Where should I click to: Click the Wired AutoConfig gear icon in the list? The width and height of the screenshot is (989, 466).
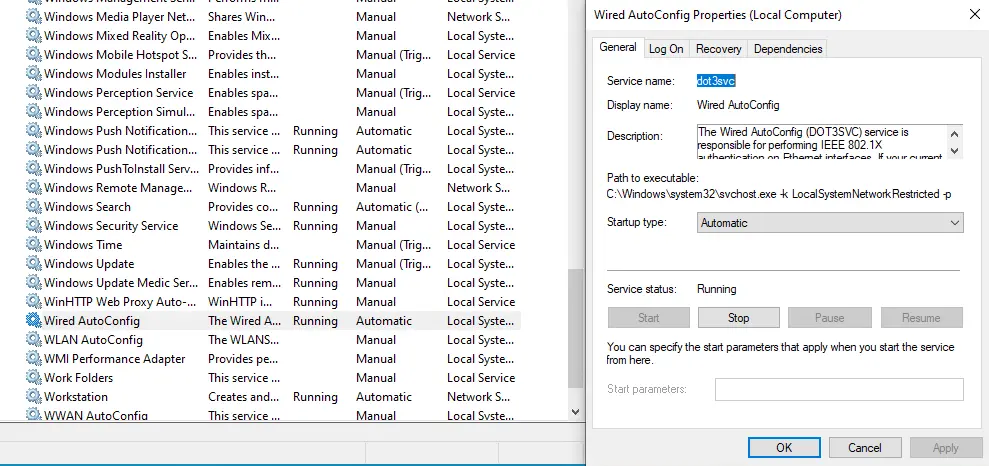33,320
